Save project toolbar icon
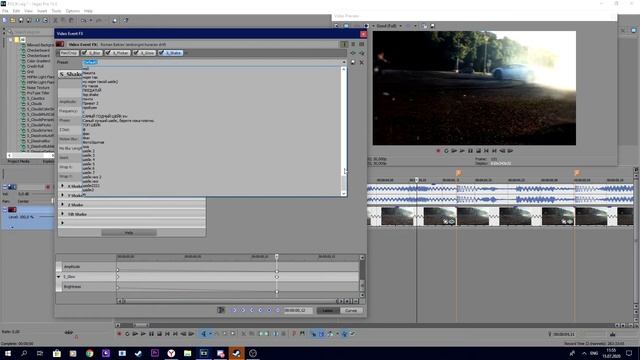 [x=21, y=20]
